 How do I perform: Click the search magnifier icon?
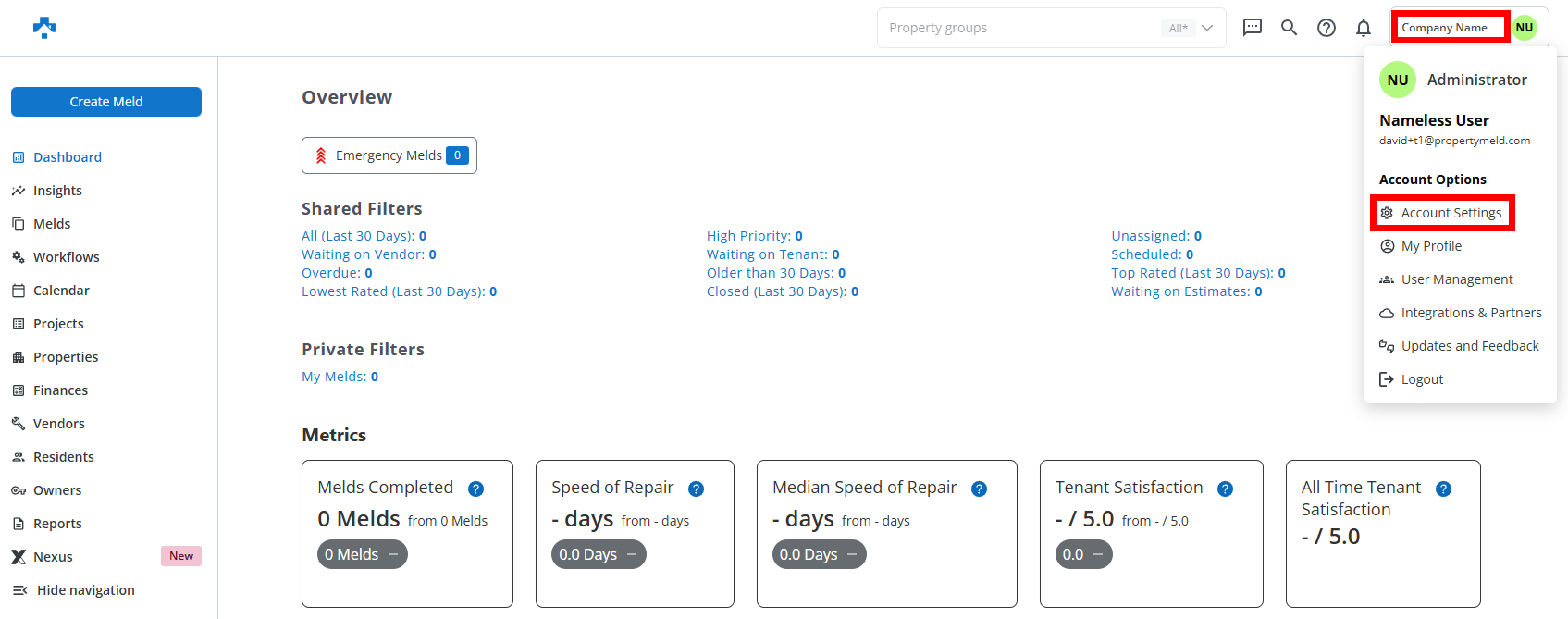[1289, 28]
